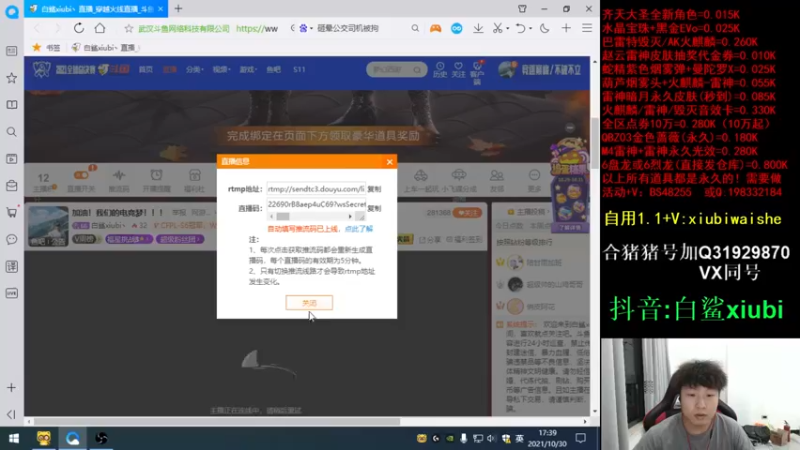Copy the 直播码 with 复制
Viewport: 800px width, 450px height.
click(x=374, y=208)
